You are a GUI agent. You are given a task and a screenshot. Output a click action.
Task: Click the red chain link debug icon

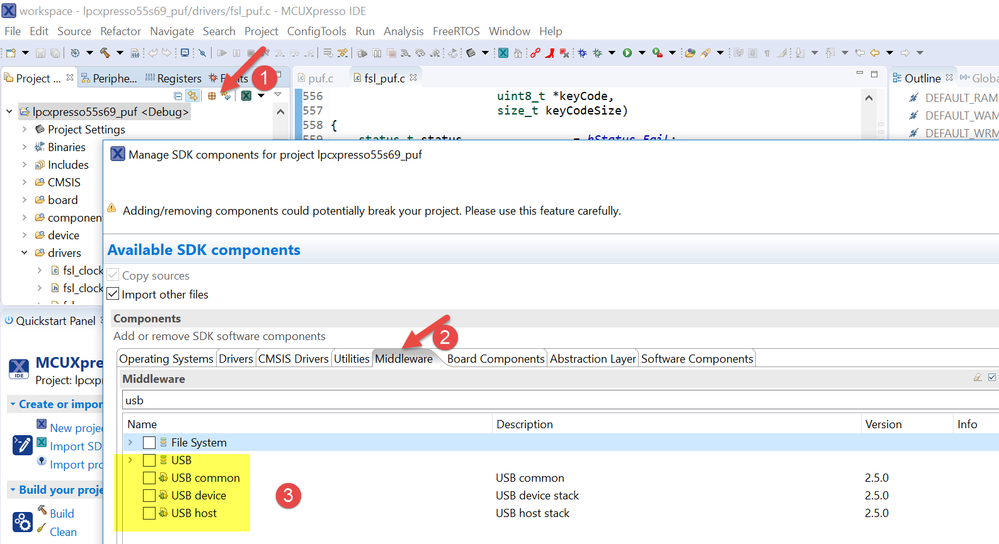pos(535,53)
